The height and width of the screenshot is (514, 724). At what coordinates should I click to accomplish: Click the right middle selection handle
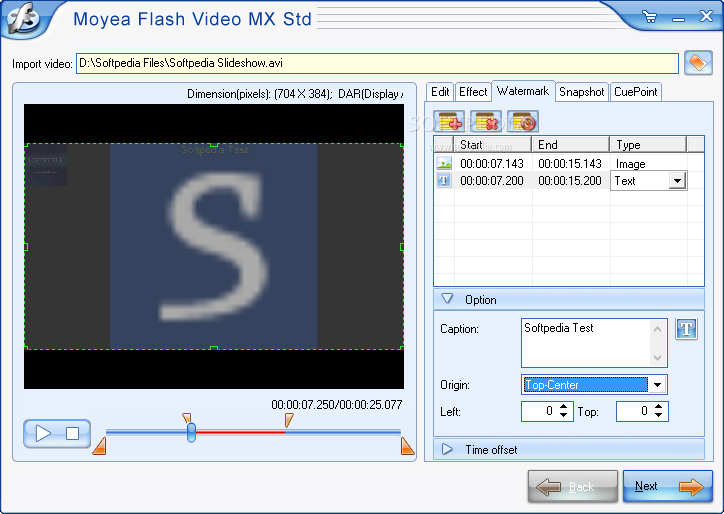click(x=402, y=247)
